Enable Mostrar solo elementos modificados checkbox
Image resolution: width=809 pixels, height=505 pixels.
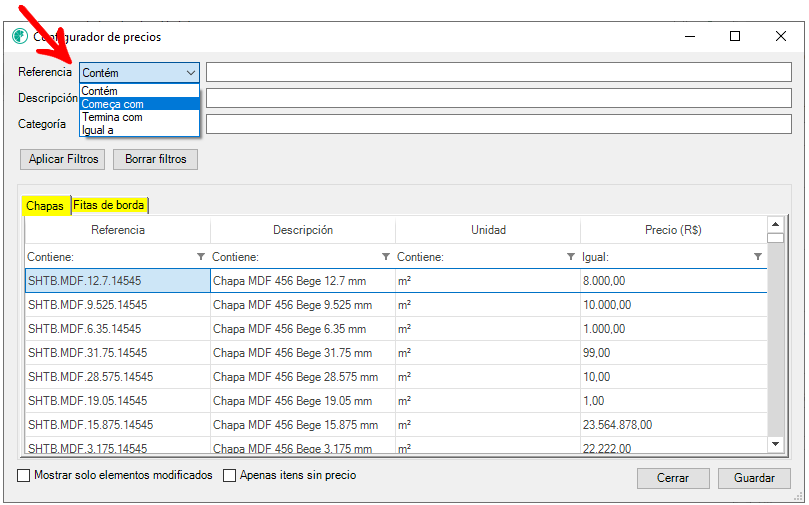pos(24,476)
